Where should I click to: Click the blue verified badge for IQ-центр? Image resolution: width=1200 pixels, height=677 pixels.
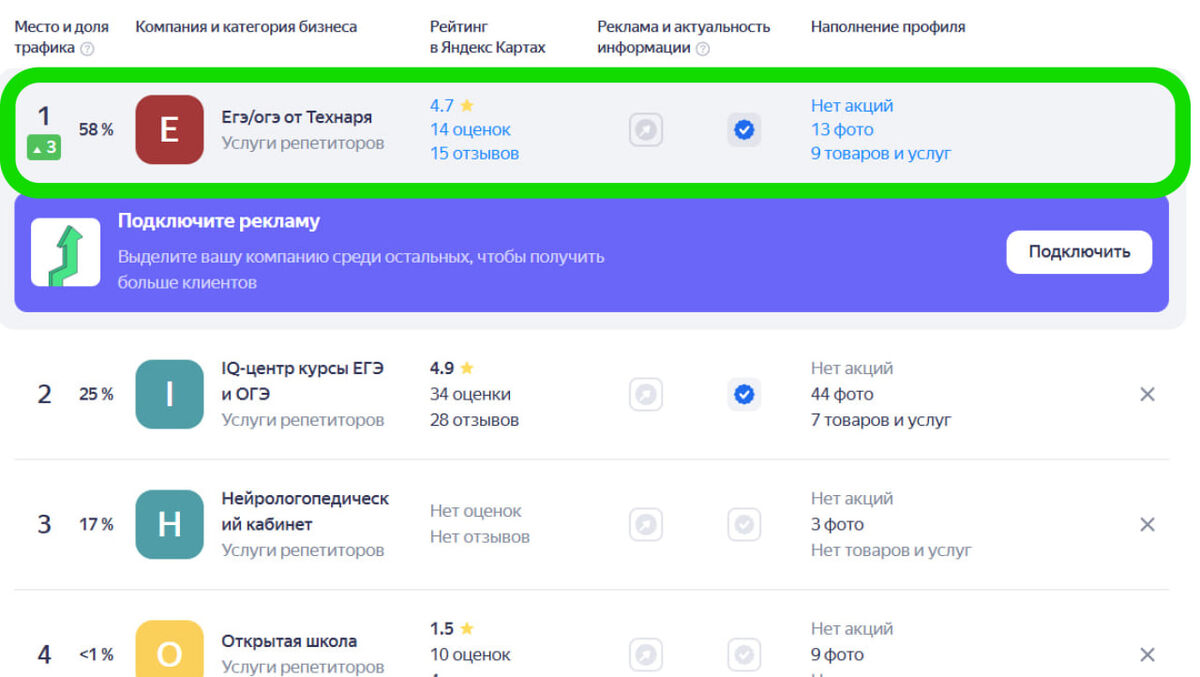[x=744, y=394]
